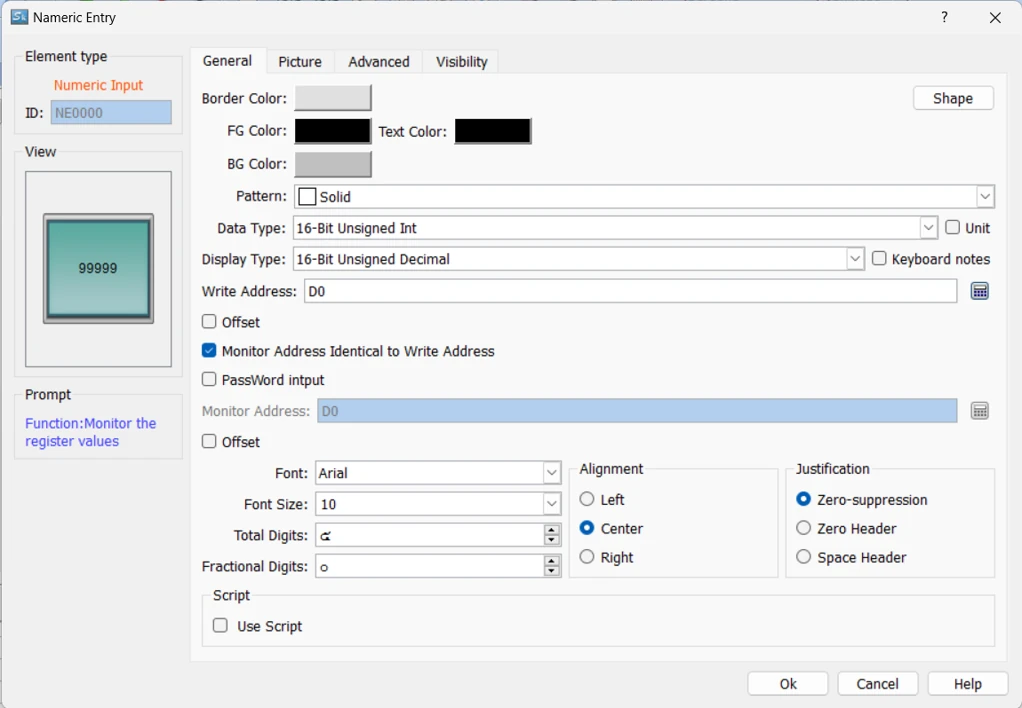Click the Shape button
This screenshot has width=1022, height=708.
tap(953, 98)
